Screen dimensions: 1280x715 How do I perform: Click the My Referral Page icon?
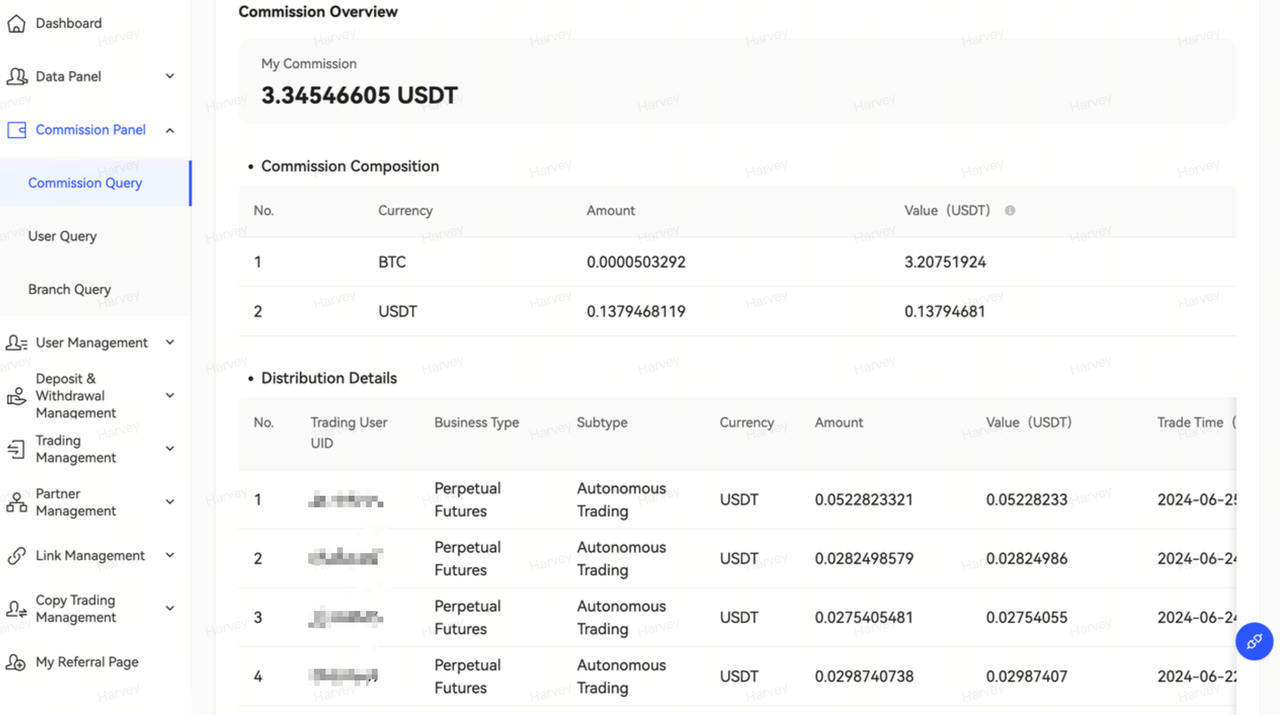tap(16, 662)
